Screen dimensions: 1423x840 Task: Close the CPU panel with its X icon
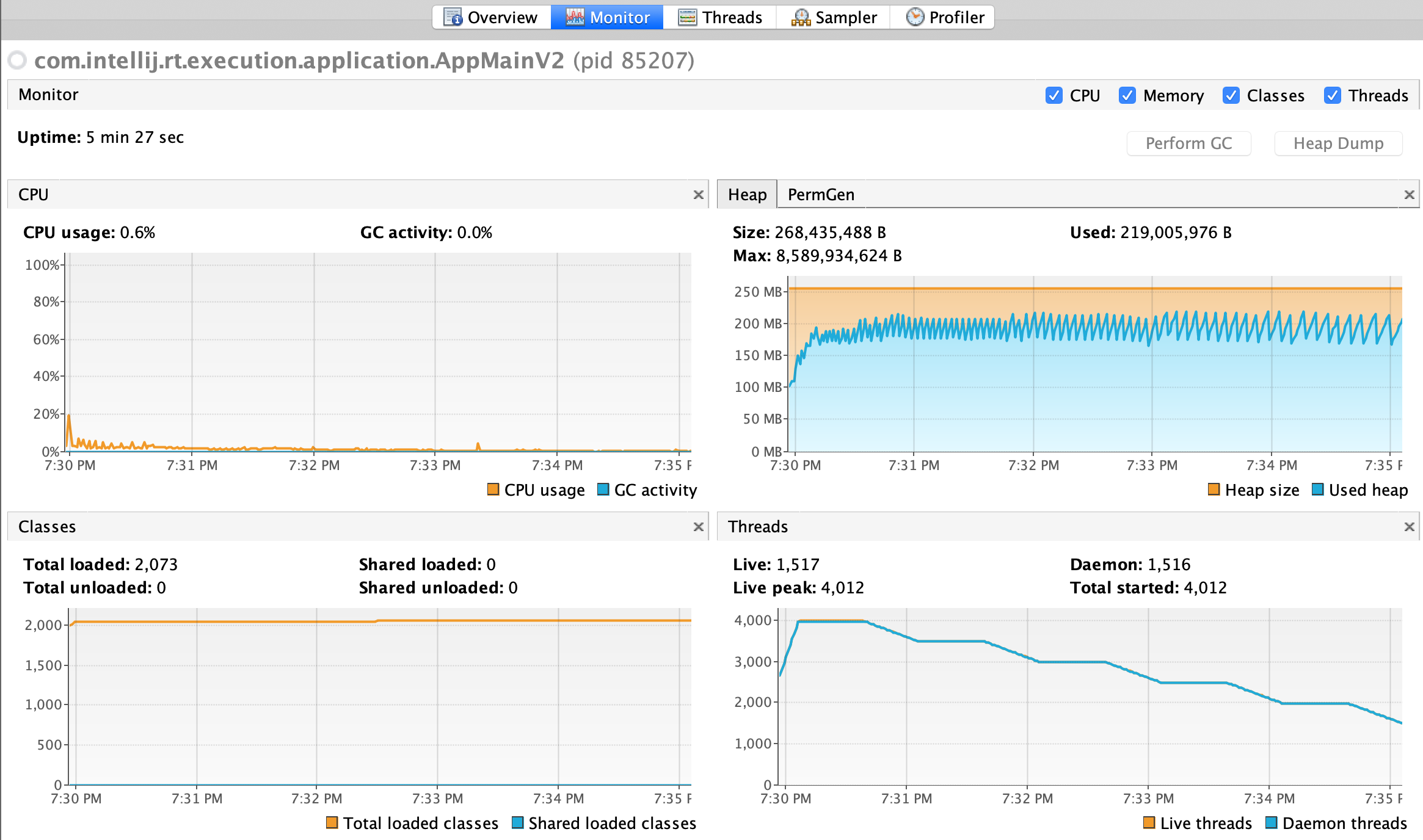(699, 195)
